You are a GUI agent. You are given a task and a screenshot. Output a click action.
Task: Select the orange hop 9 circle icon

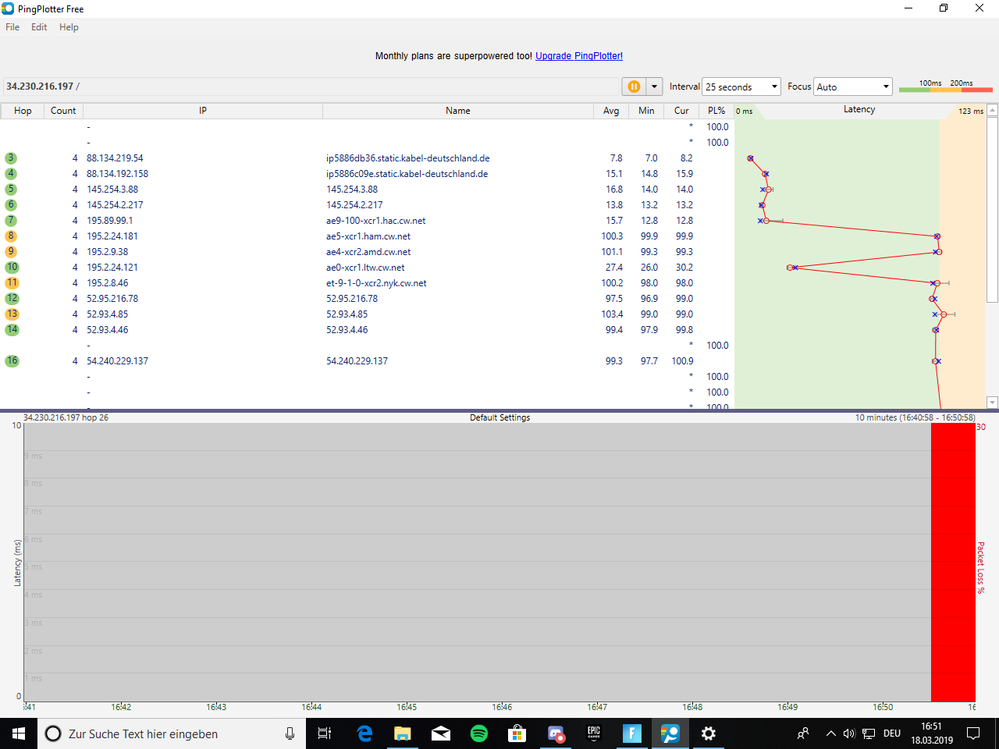(11, 252)
